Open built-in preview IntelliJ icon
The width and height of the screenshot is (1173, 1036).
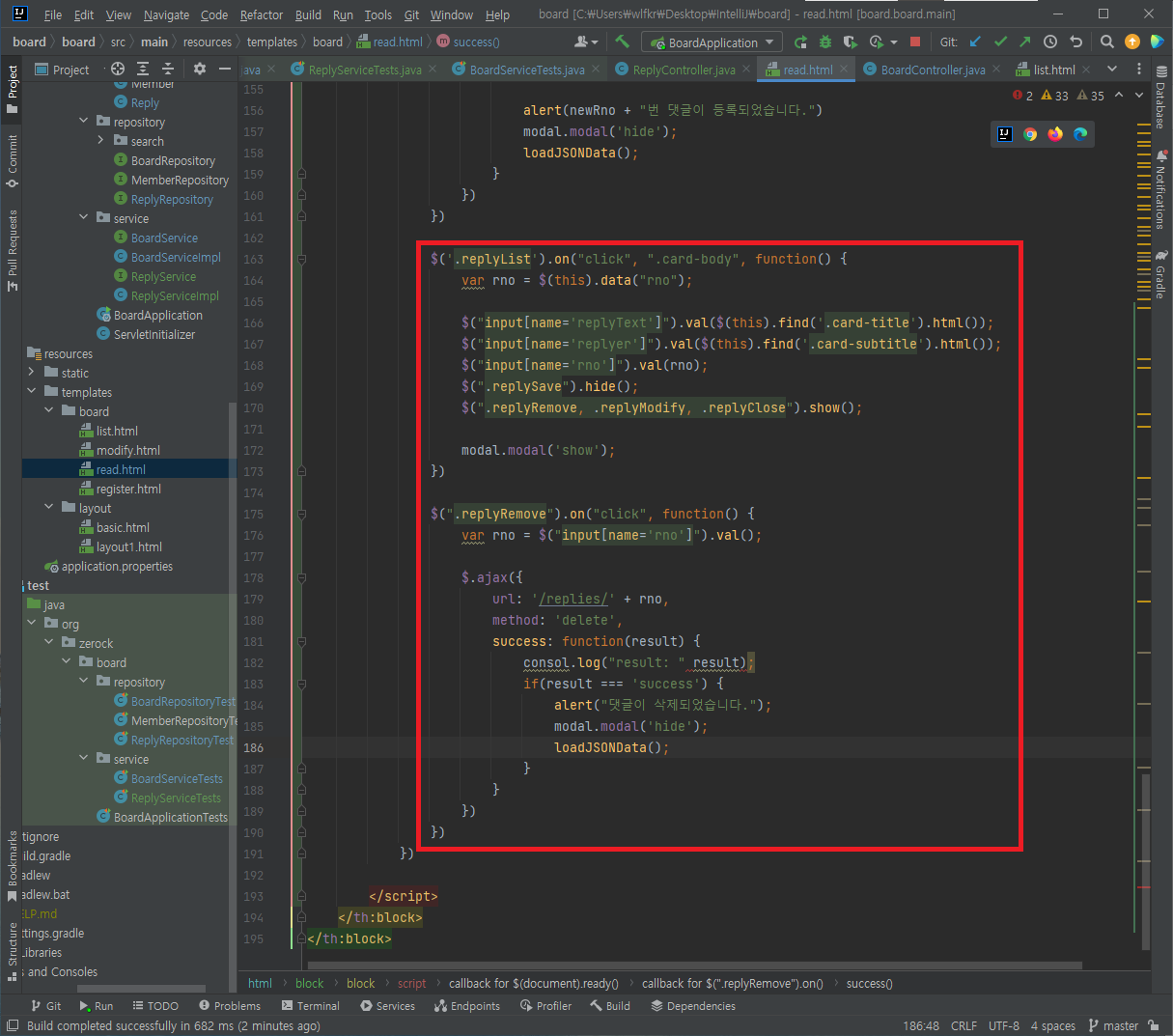coord(1005,134)
